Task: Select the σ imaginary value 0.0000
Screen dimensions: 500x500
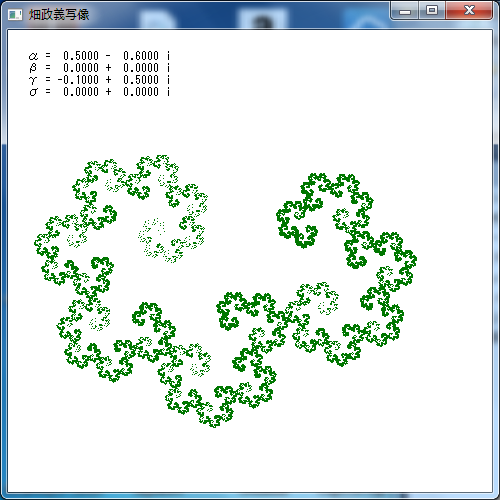Action: point(141,92)
